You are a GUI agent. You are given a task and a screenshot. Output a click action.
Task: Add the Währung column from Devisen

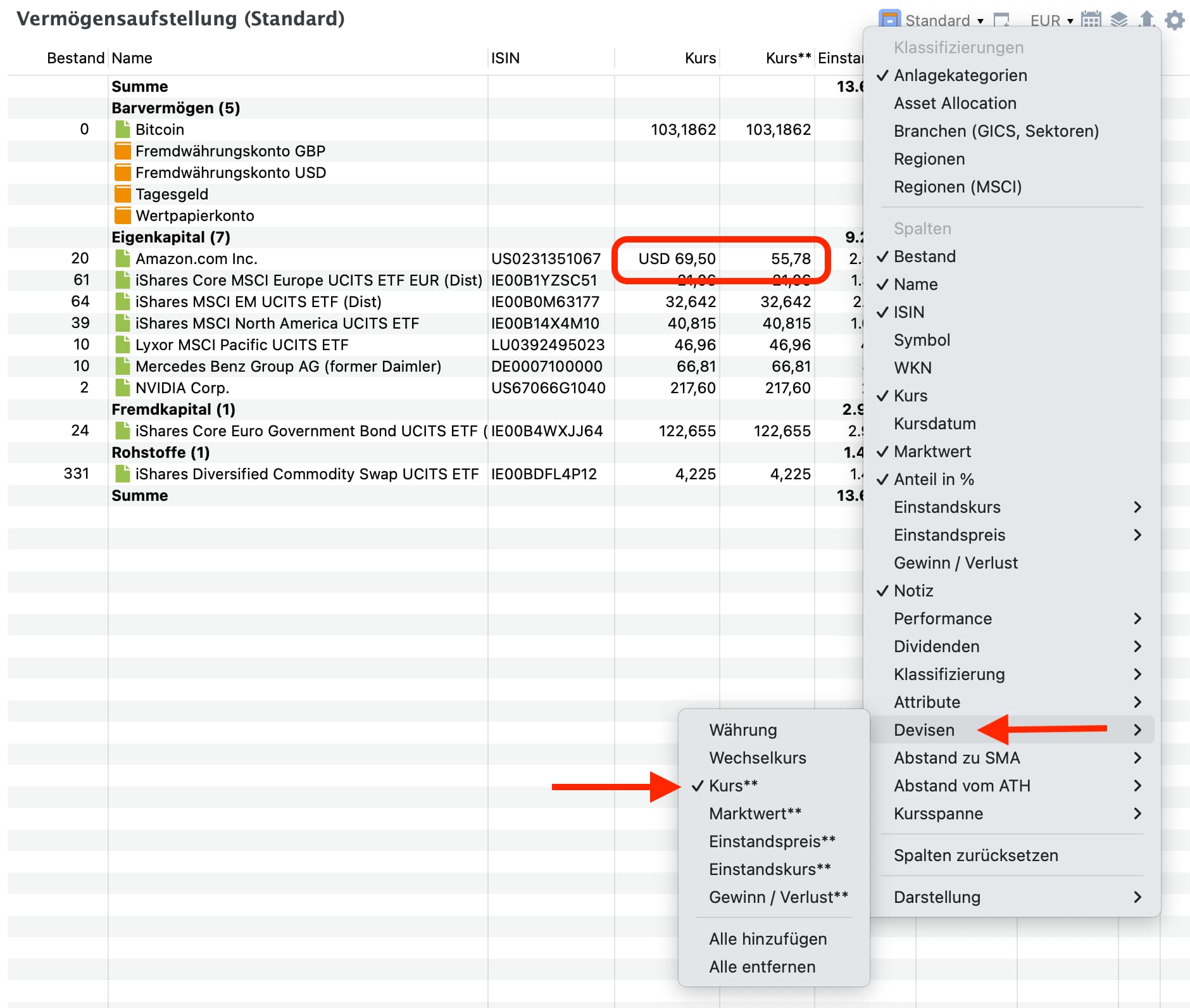tap(773, 730)
